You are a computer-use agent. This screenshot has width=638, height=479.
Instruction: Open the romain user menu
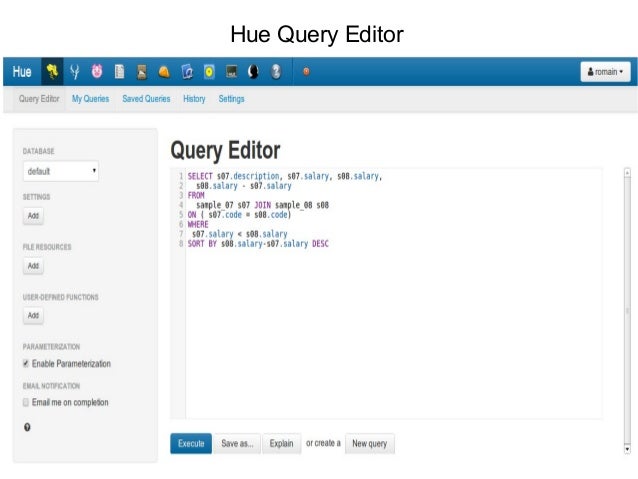point(605,72)
